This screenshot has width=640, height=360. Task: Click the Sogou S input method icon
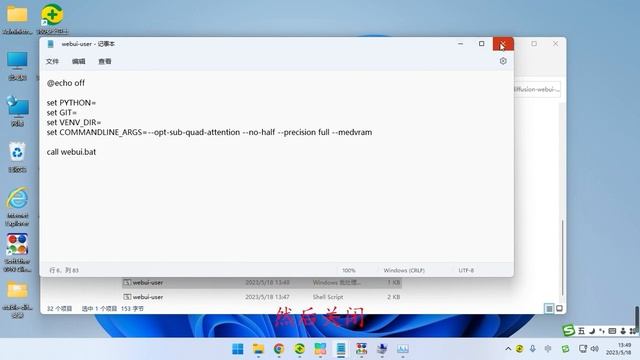click(x=568, y=330)
